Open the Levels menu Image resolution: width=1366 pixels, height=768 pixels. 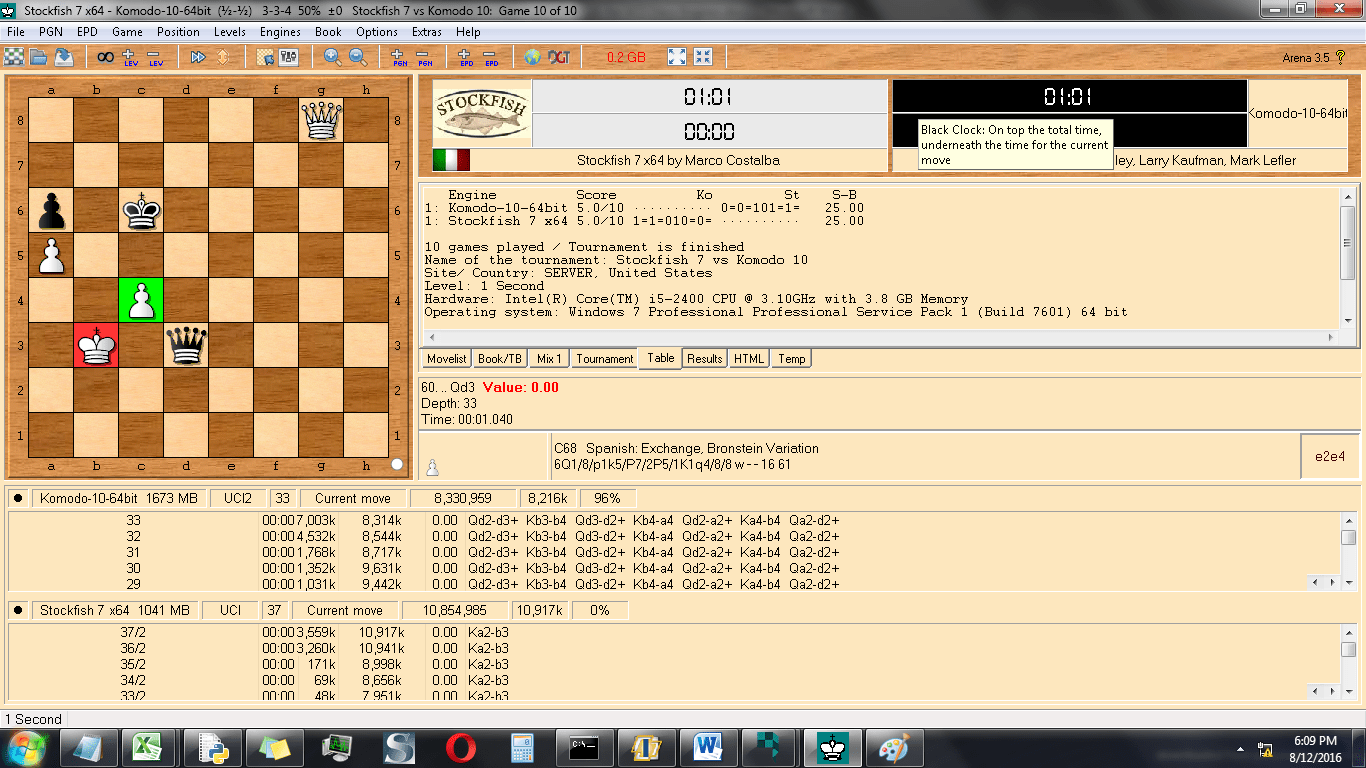(230, 31)
